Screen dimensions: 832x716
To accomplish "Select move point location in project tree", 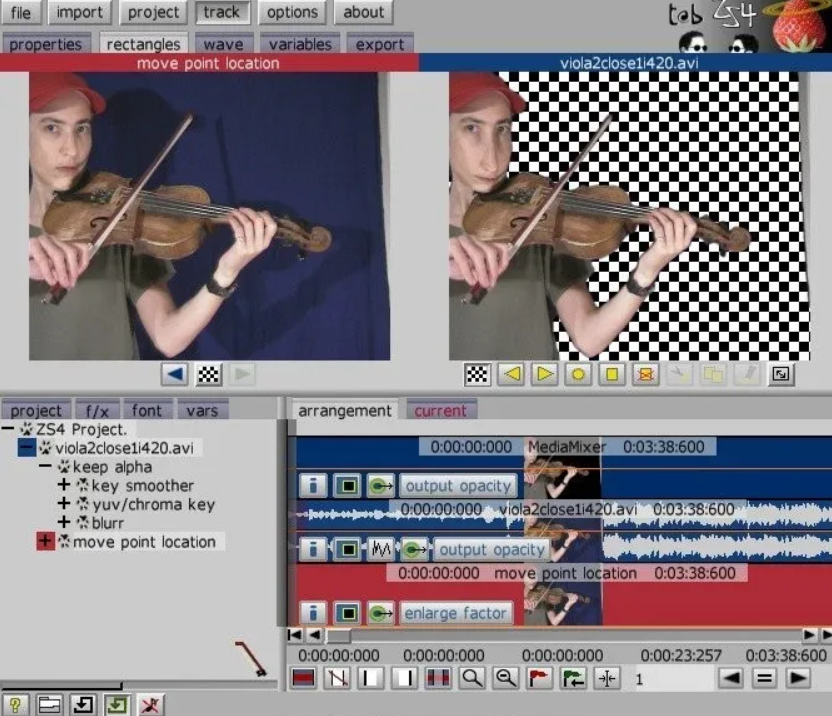I will [144, 542].
